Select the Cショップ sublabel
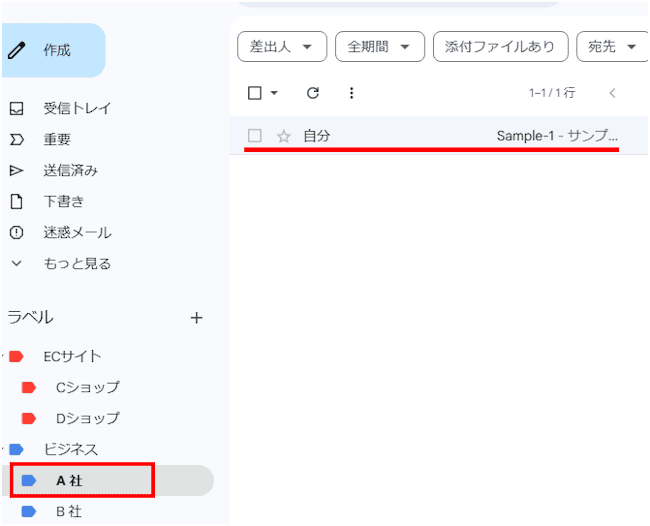650x526 pixels. (87, 388)
